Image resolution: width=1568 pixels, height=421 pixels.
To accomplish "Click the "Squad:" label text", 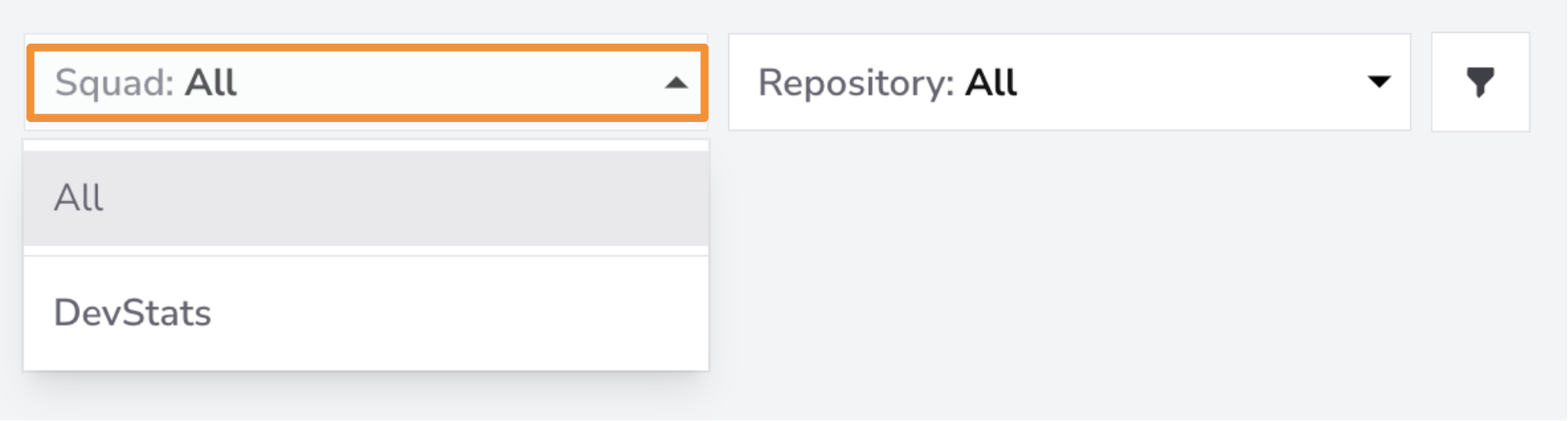I will (x=114, y=83).
